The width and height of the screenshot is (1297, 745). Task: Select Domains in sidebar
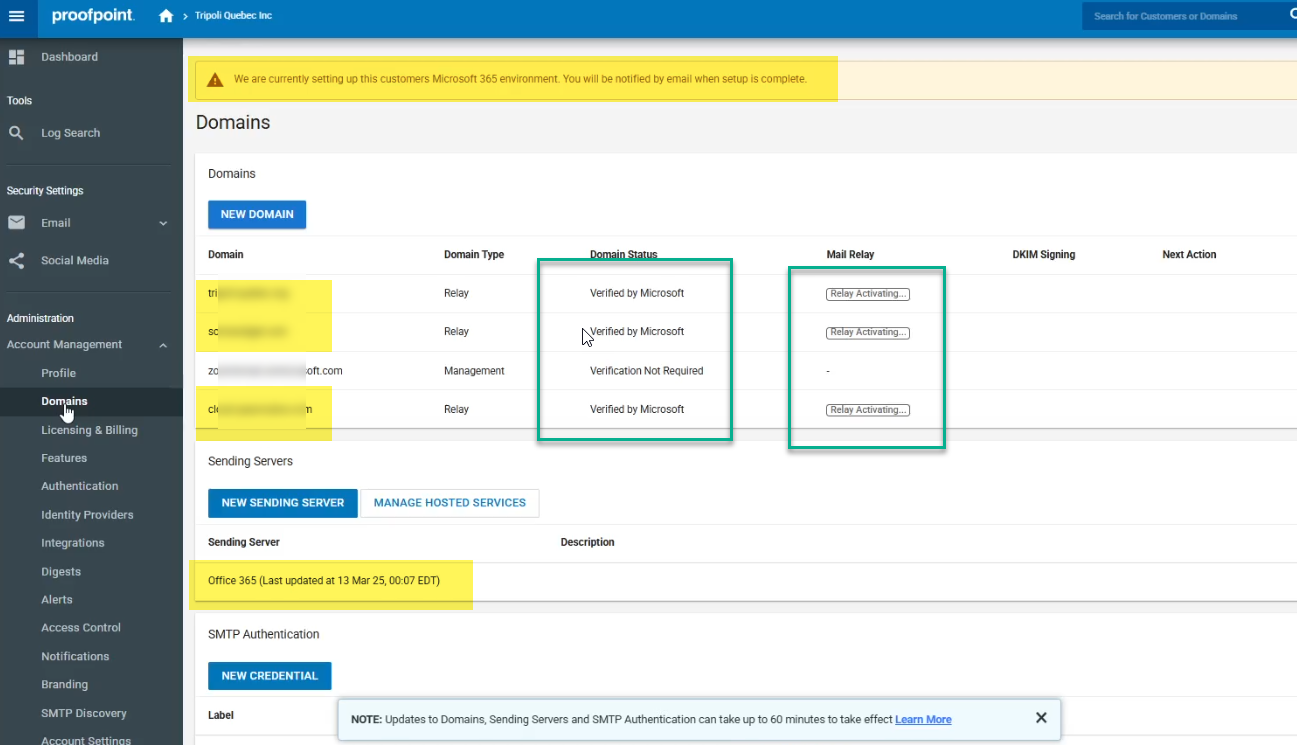(x=64, y=401)
